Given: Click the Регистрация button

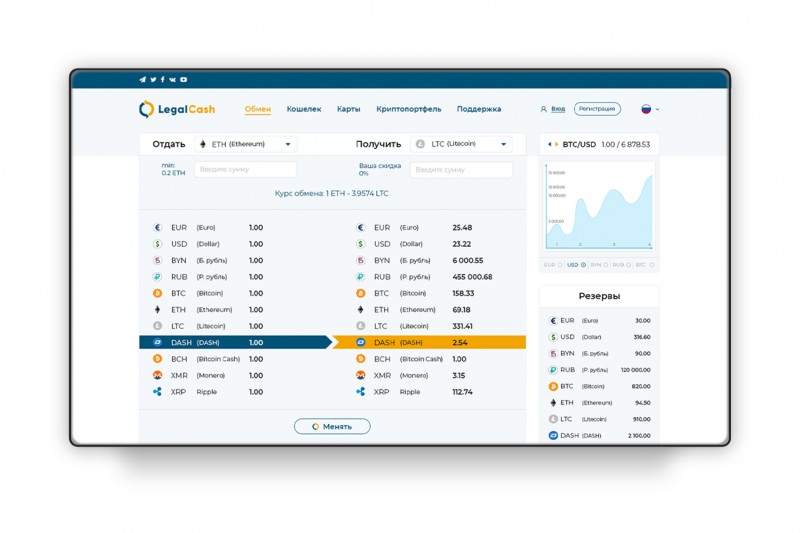Looking at the screenshot, I should [x=597, y=109].
